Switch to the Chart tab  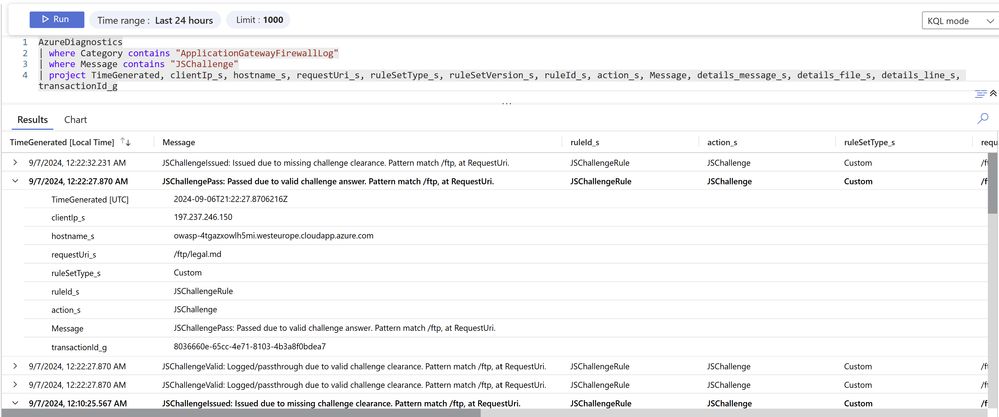[x=76, y=120]
